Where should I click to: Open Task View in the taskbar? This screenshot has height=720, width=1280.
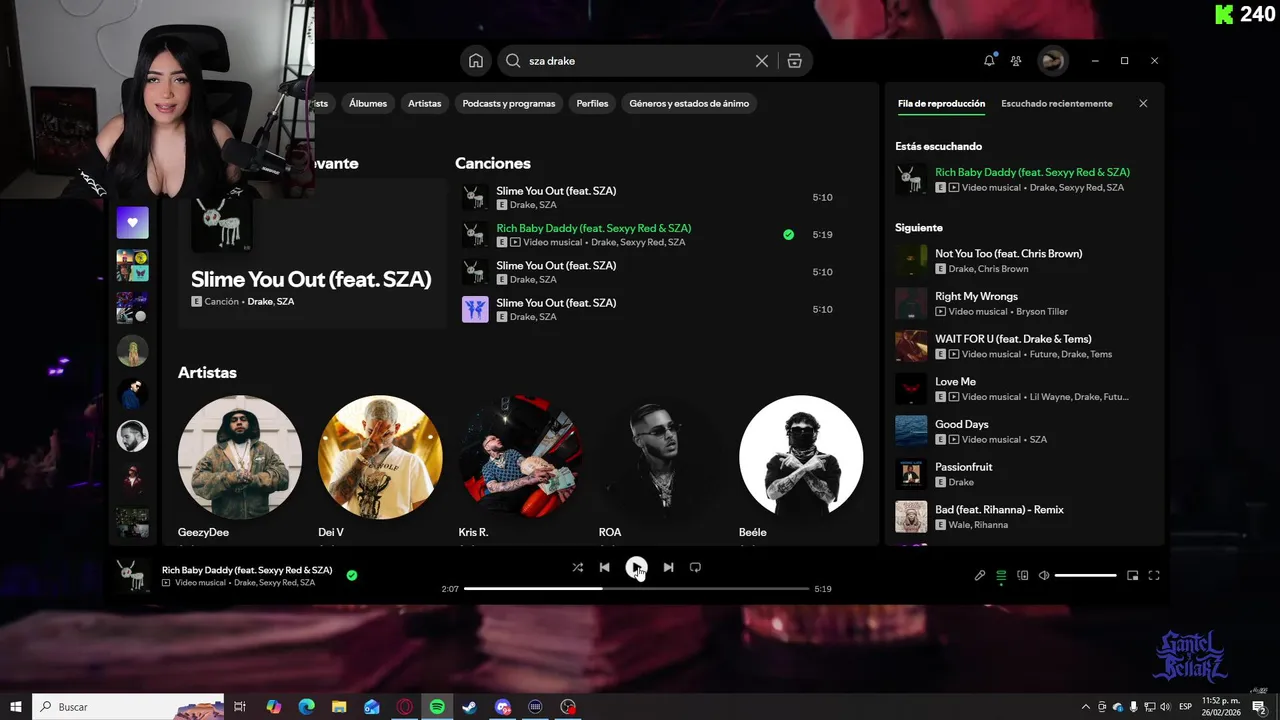[x=240, y=707]
